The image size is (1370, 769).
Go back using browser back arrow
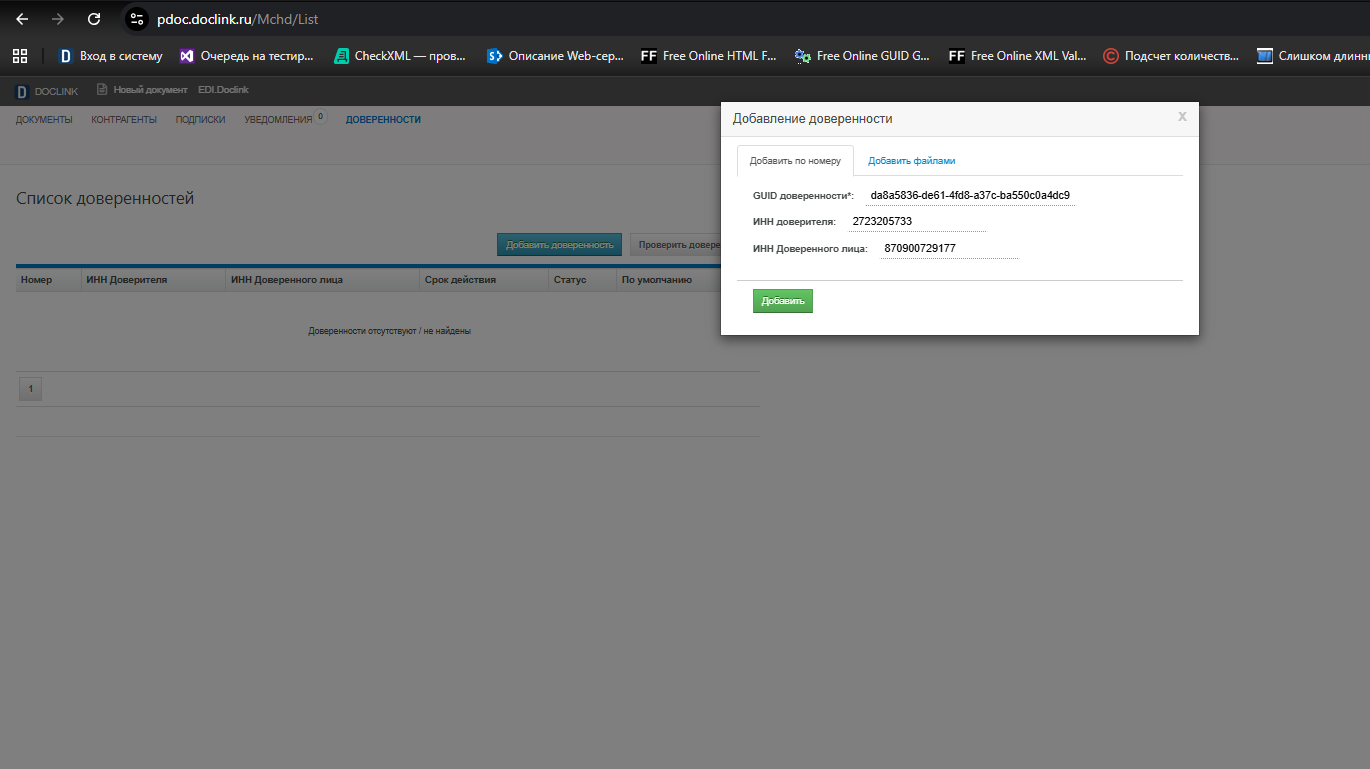[22, 19]
